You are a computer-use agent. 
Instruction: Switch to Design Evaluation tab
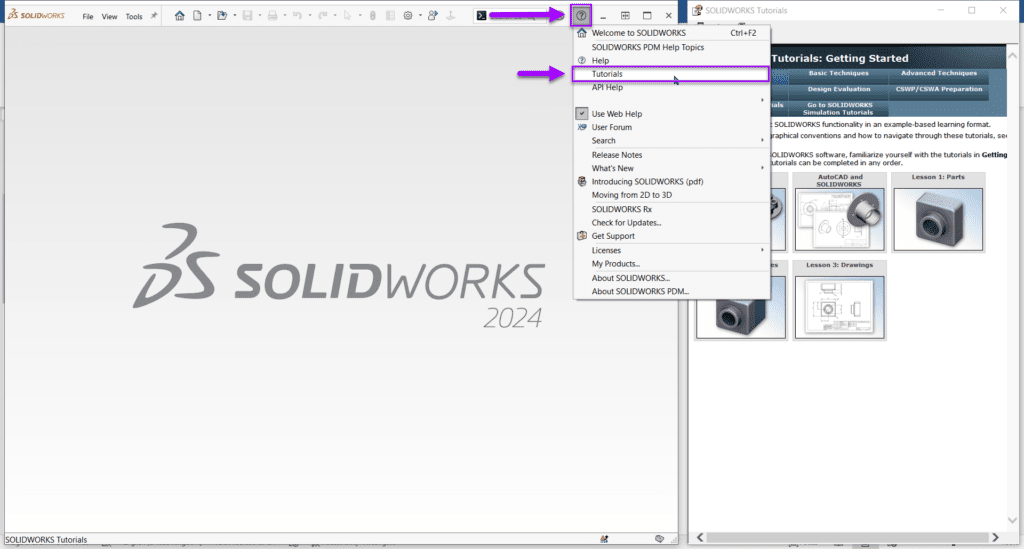pos(839,89)
